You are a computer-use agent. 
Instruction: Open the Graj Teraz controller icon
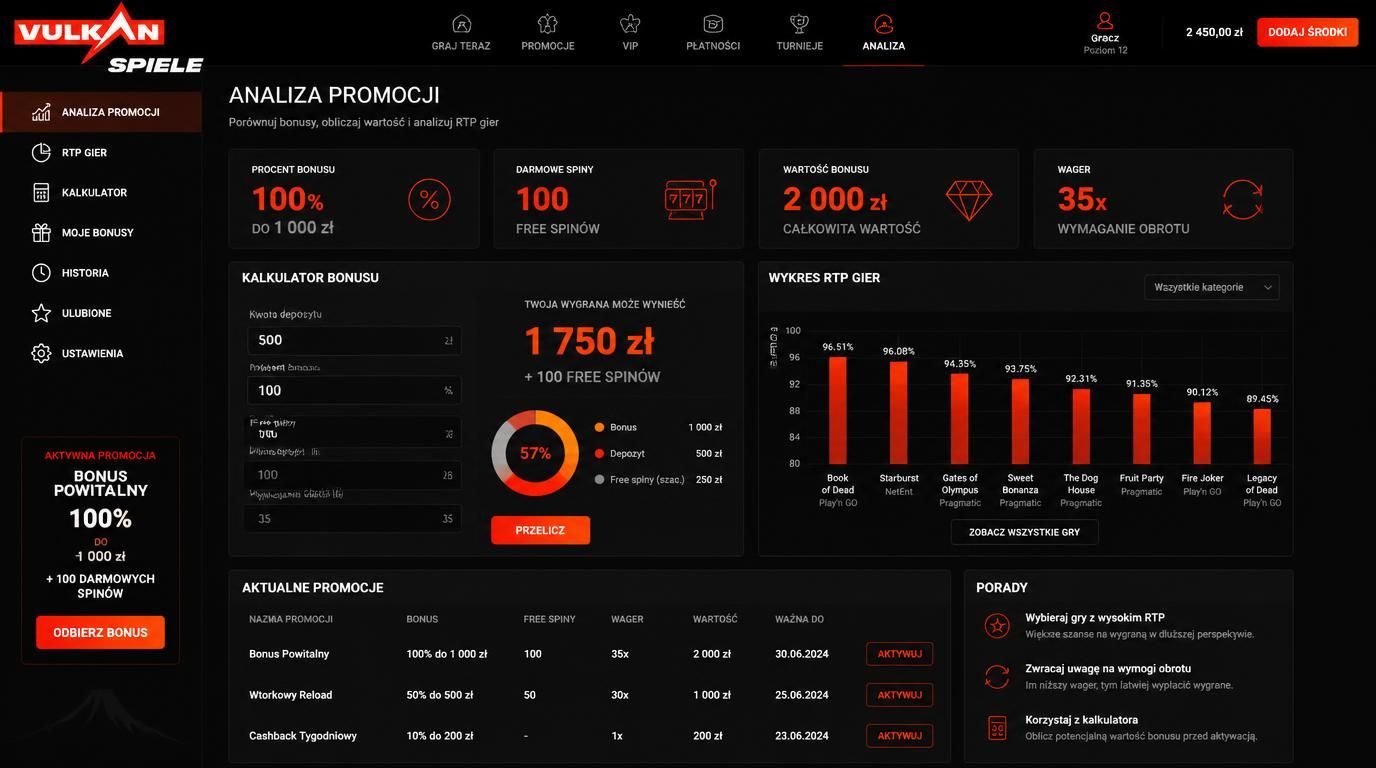click(x=461, y=23)
